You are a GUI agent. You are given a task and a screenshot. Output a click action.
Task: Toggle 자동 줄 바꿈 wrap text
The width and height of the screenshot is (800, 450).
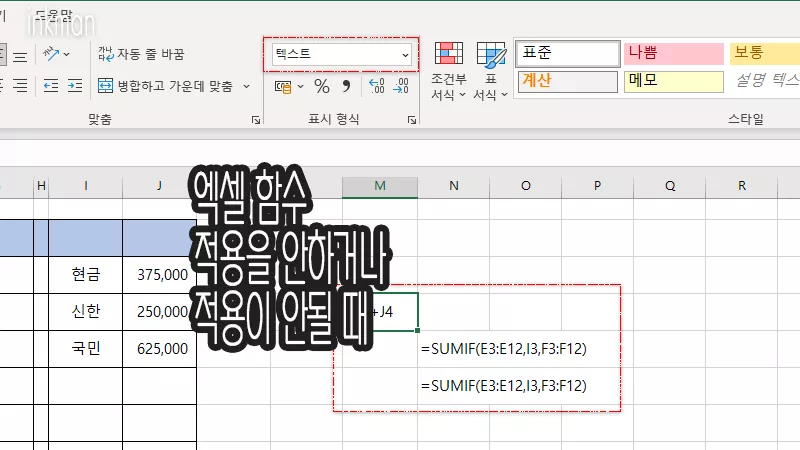tap(141, 54)
